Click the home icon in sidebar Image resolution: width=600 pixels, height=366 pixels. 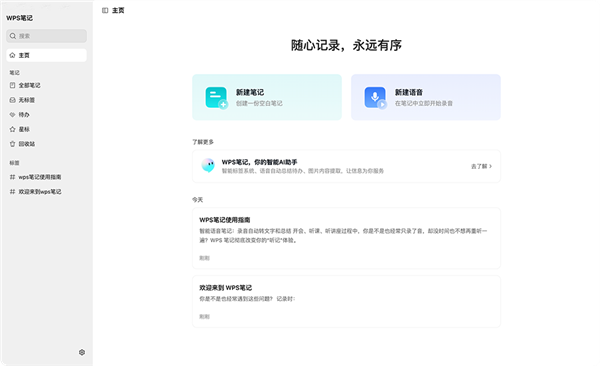[x=12, y=55]
